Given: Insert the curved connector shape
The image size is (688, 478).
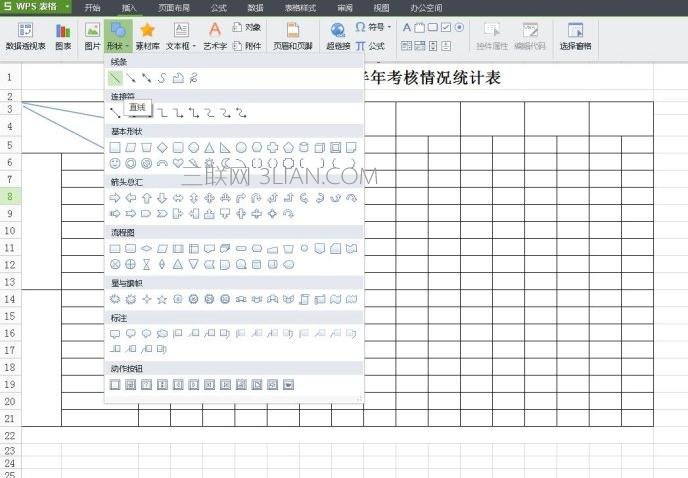Looking at the screenshot, I should pyautogui.click(x=209, y=113).
